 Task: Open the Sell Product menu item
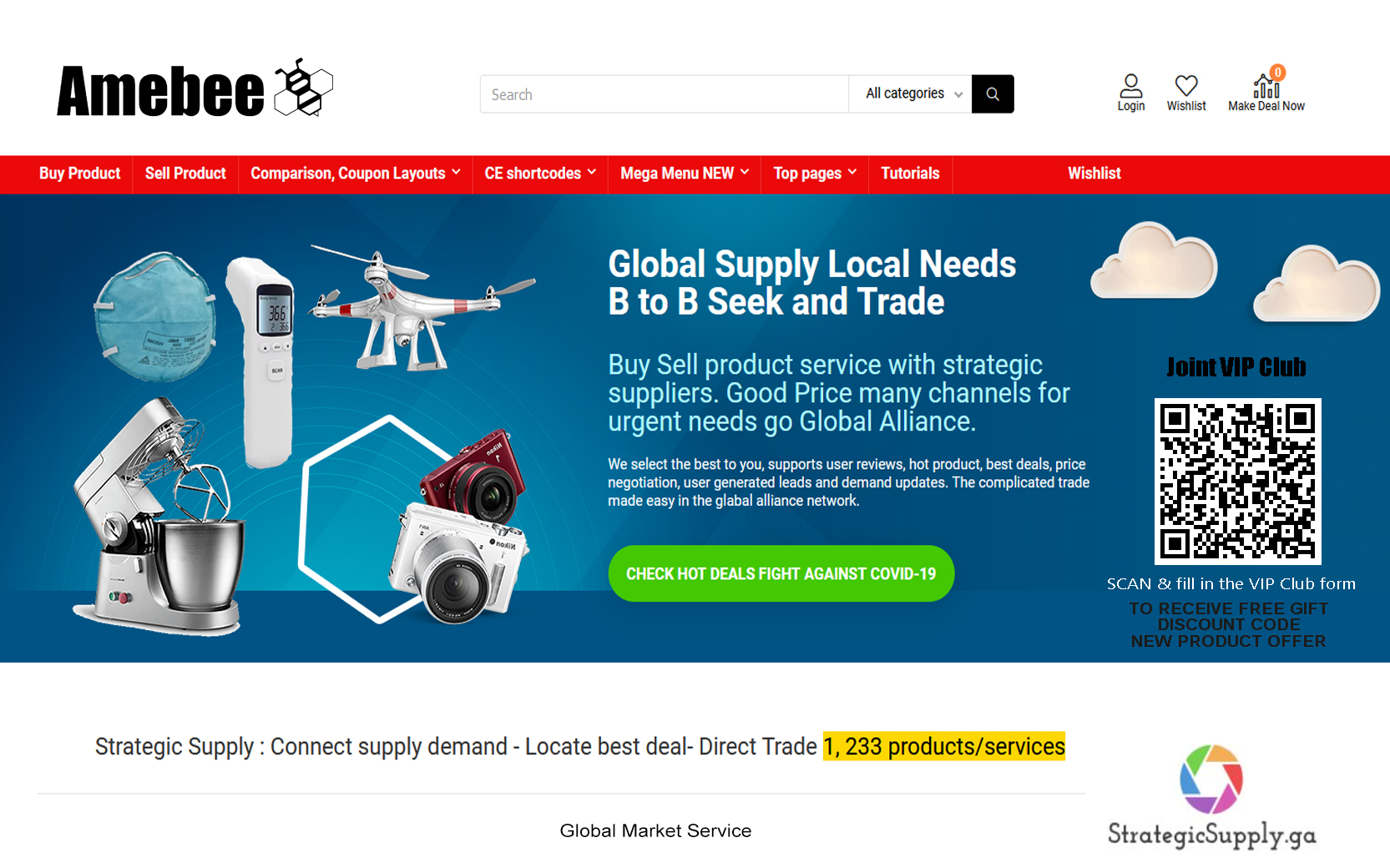(x=185, y=174)
